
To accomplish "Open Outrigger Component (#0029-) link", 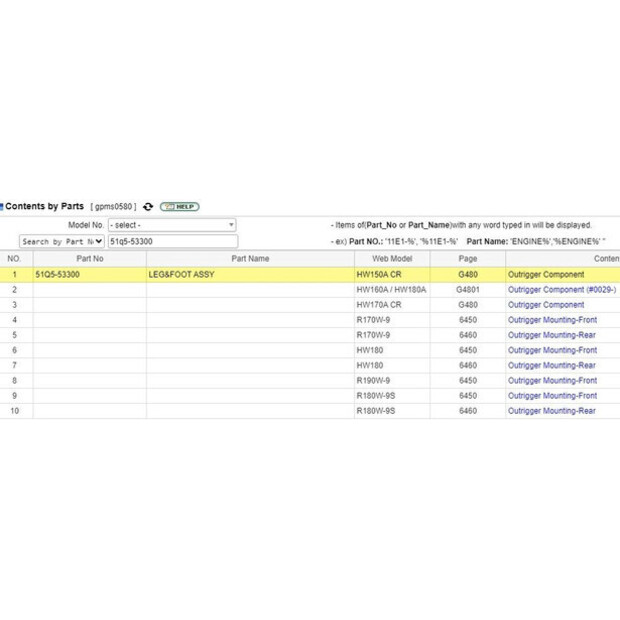I will (x=561, y=289).
